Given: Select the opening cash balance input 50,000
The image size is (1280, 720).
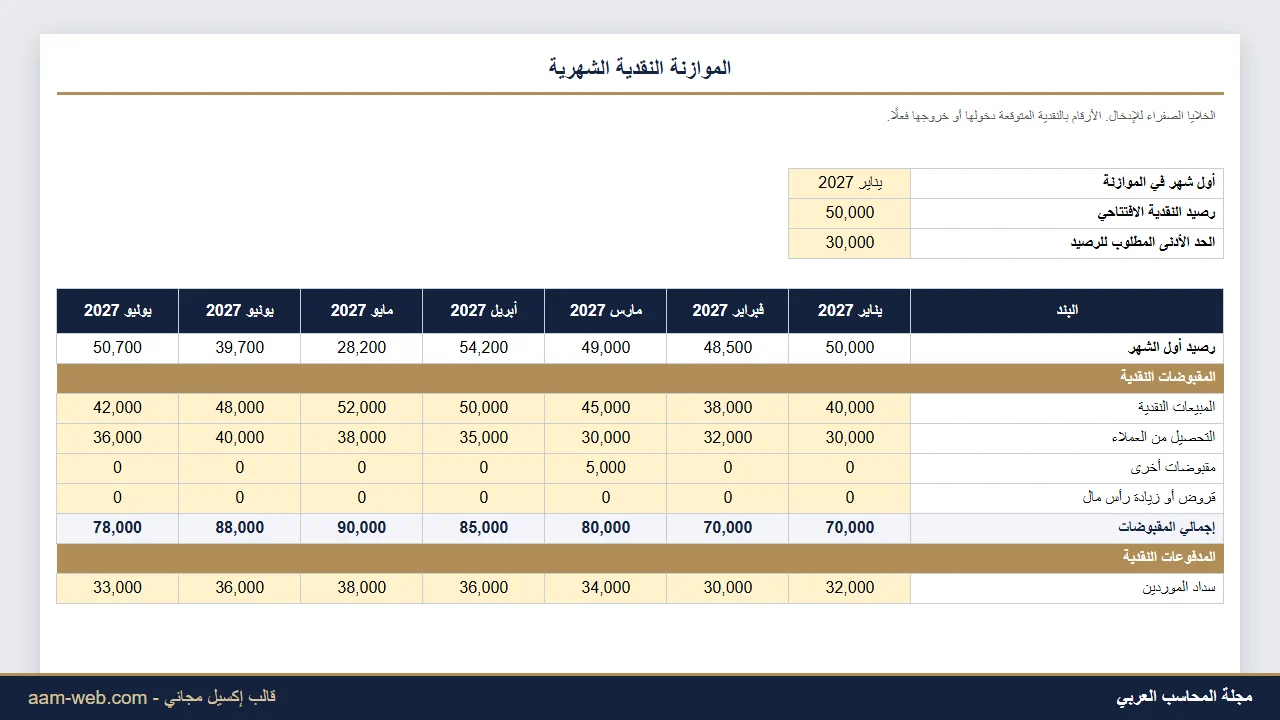Looking at the screenshot, I should click(850, 213).
